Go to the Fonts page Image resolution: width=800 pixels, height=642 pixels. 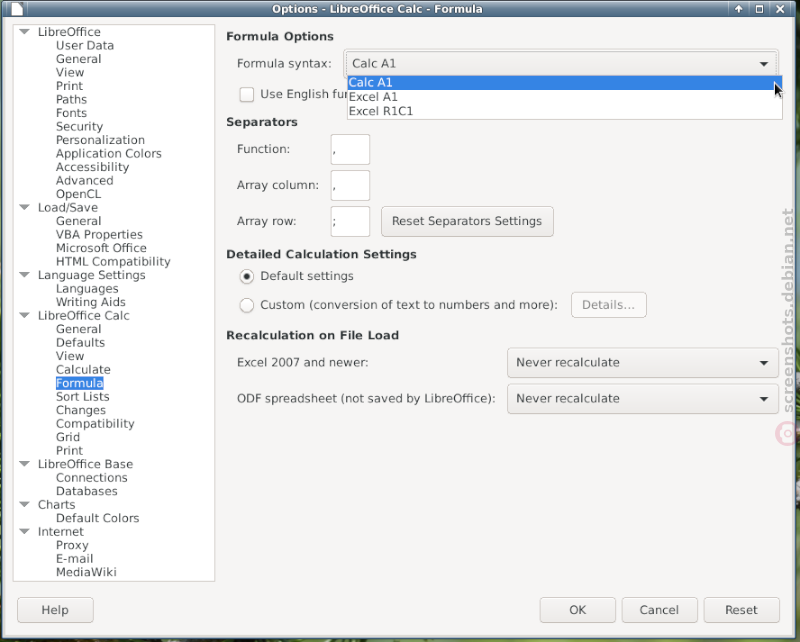(71, 113)
